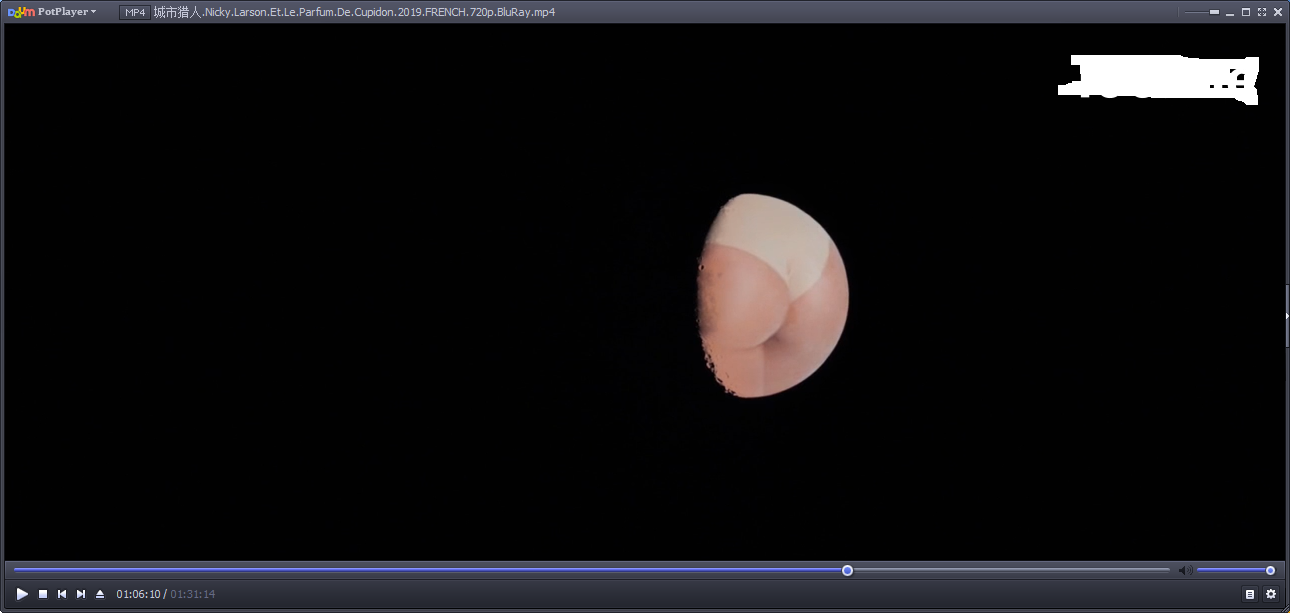The height and width of the screenshot is (613, 1290).
Task: Click the video file name in title bar
Action: click(x=354, y=12)
